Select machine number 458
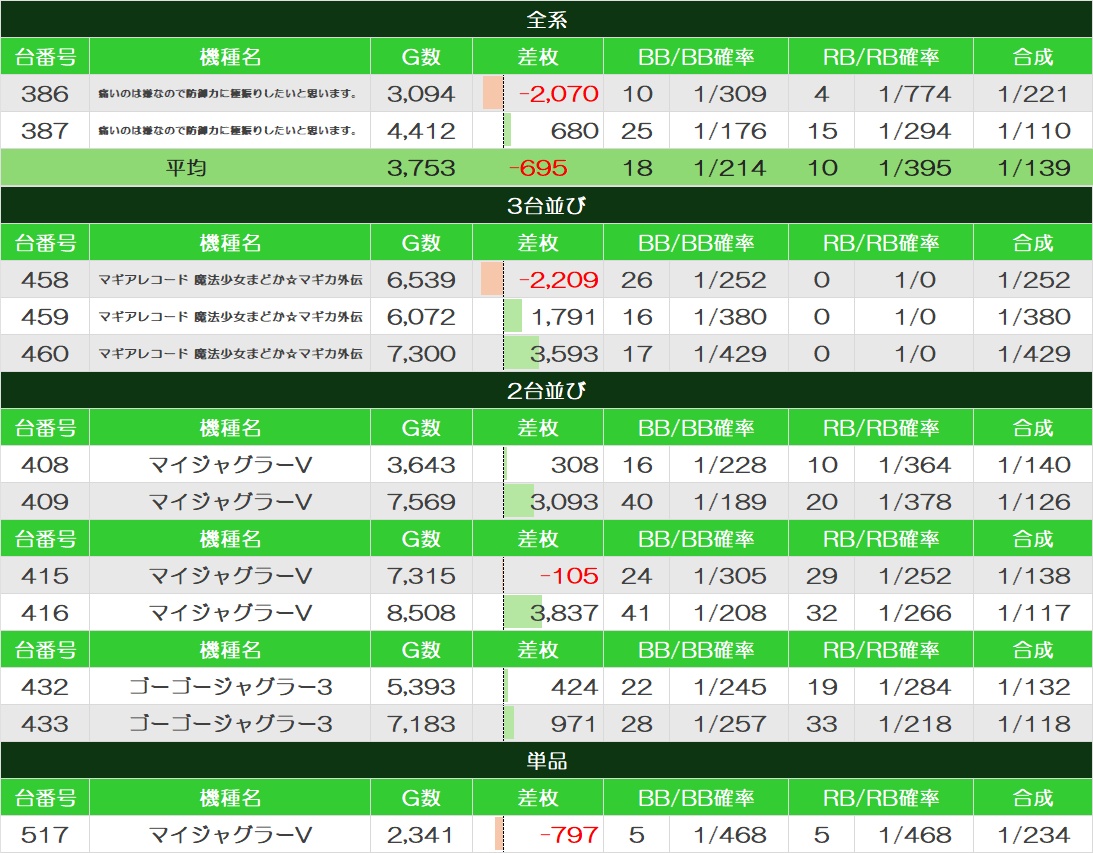The width and height of the screenshot is (1093, 853). point(45,279)
